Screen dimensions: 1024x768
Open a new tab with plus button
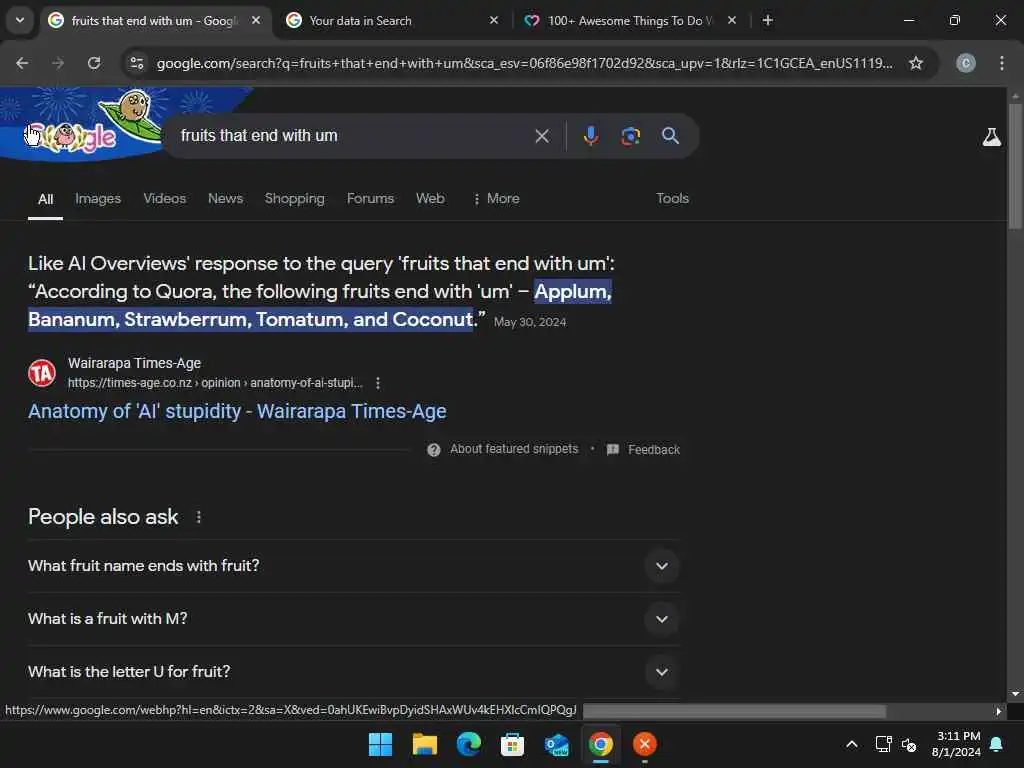[x=768, y=20]
